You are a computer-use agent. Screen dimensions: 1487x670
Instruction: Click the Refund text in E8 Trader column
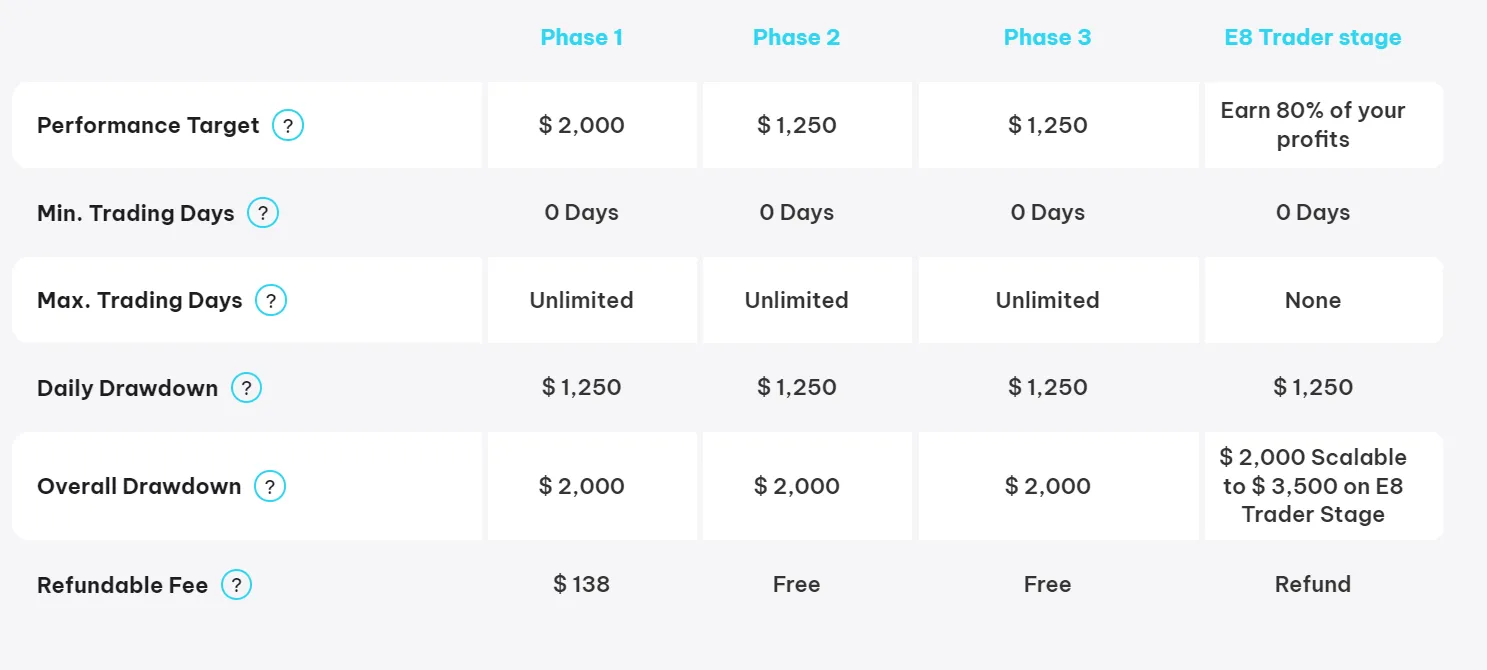click(1312, 584)
